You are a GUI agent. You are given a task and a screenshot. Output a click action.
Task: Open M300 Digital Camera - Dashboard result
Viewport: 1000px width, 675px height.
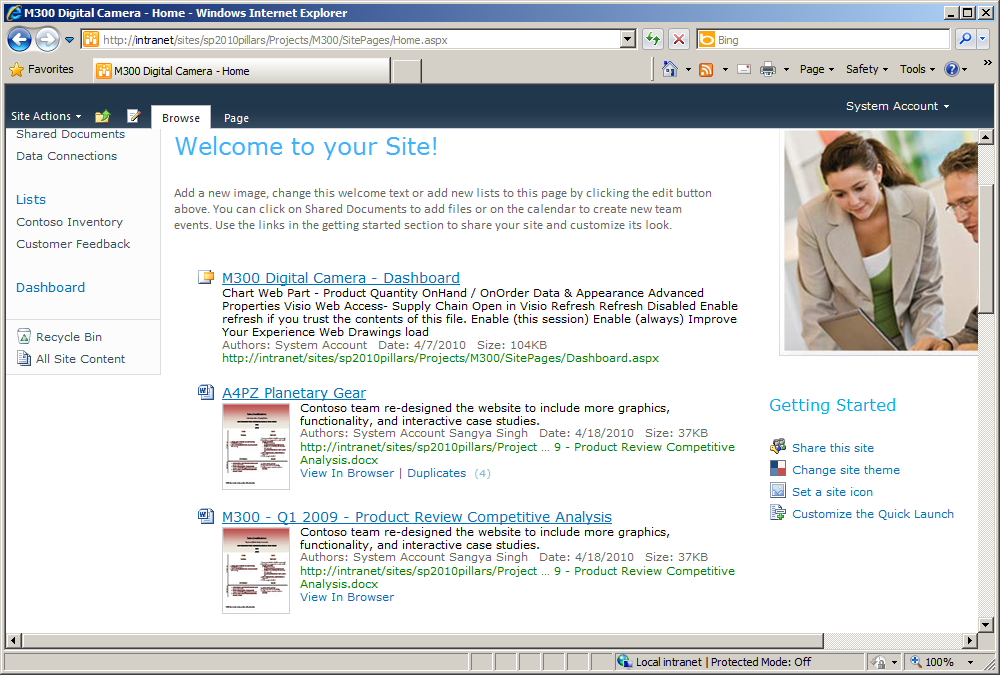pos(341,278)
